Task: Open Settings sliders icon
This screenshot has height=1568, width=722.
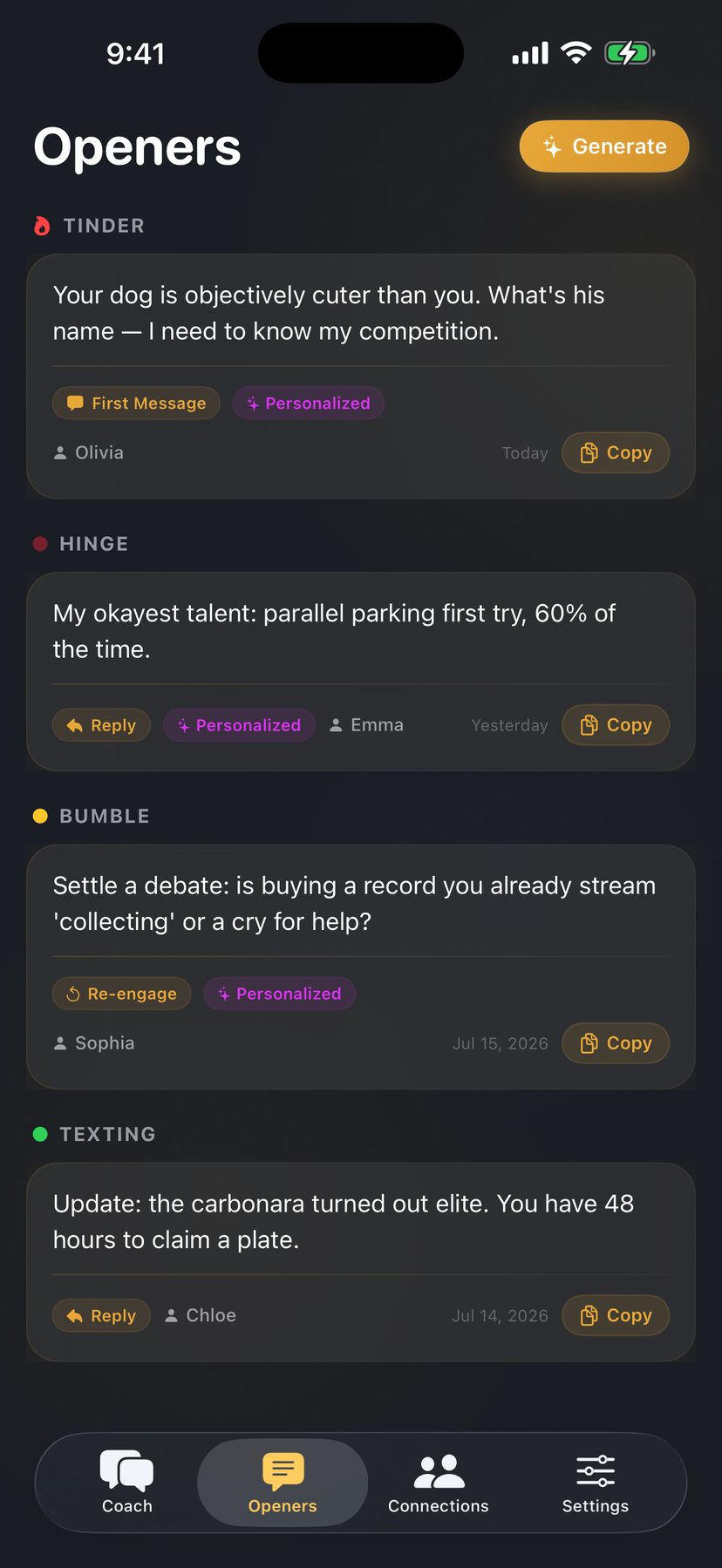Action: point(596,1470)
